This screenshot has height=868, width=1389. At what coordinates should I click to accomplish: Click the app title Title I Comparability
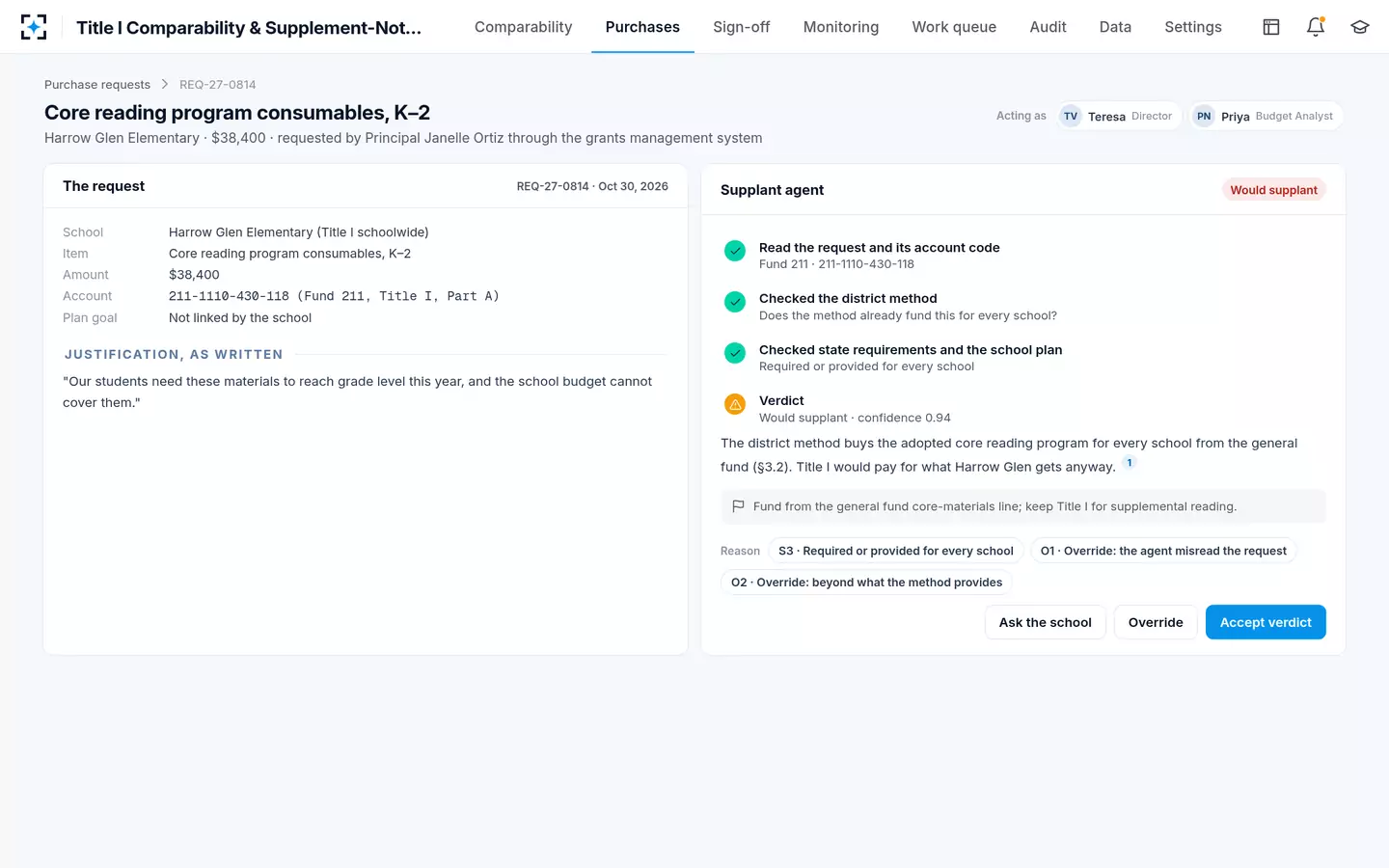coord(249,27)
